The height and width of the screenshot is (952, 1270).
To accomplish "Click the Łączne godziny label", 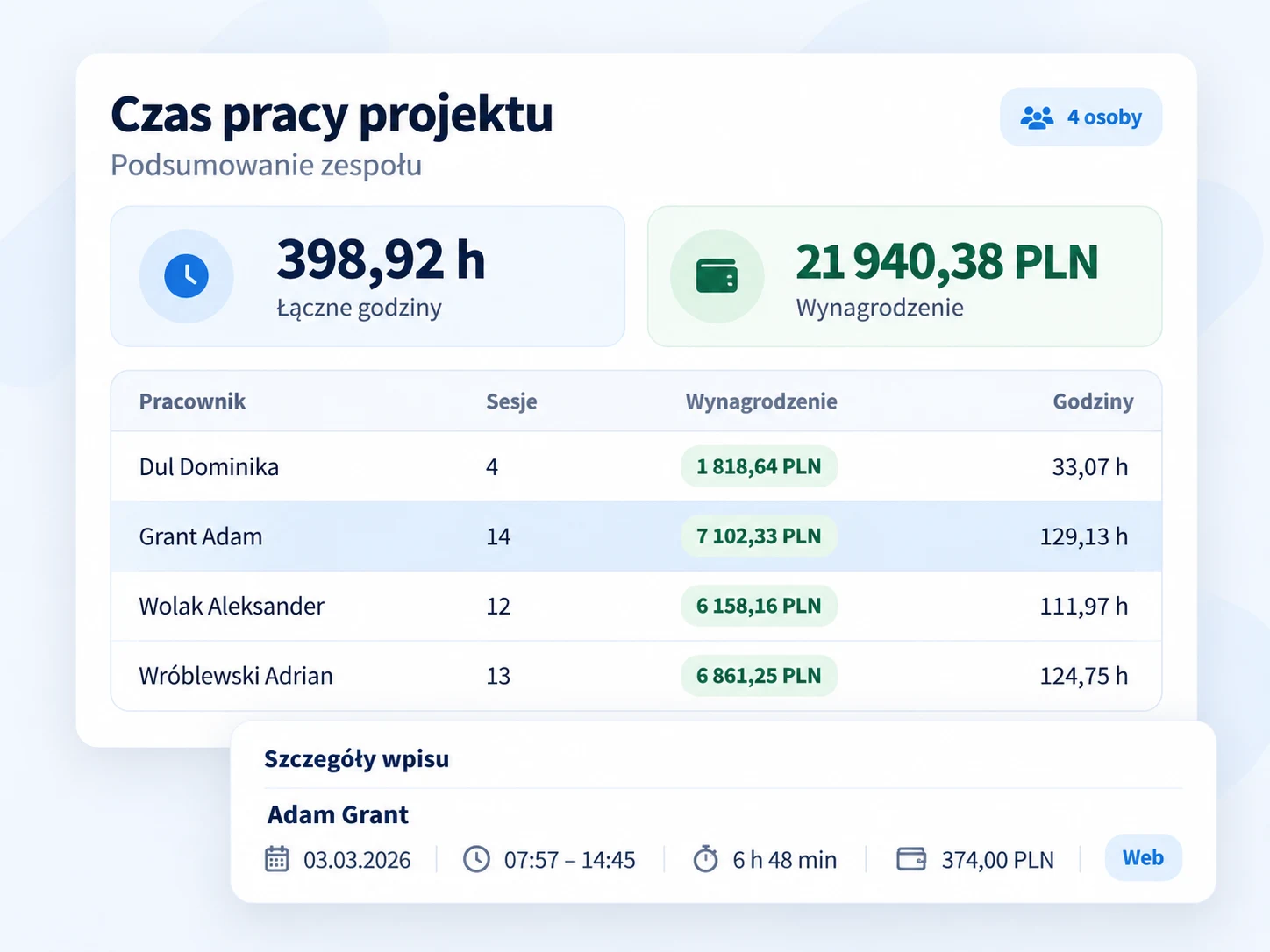I will point(359,308).
